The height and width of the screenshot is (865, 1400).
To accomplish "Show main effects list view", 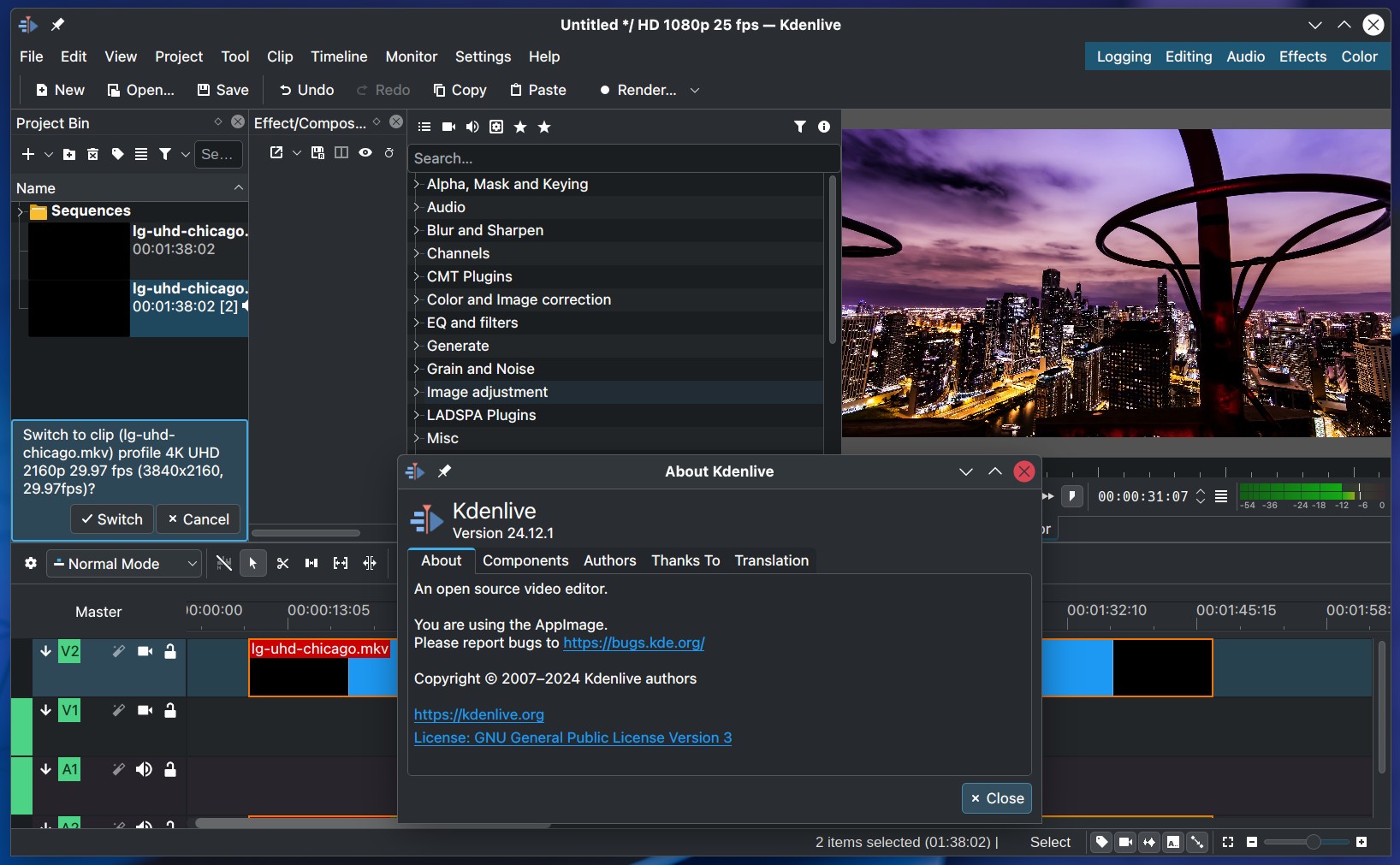I will tap(424, 127).
